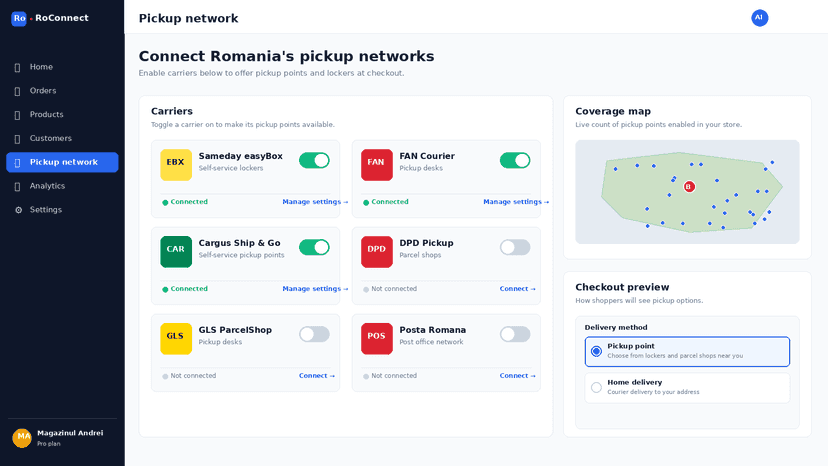The height and width of the screenshot is (466, 828).
Task: Click the 'Parcel shops' subtitle
Action: tap(420, 255)
